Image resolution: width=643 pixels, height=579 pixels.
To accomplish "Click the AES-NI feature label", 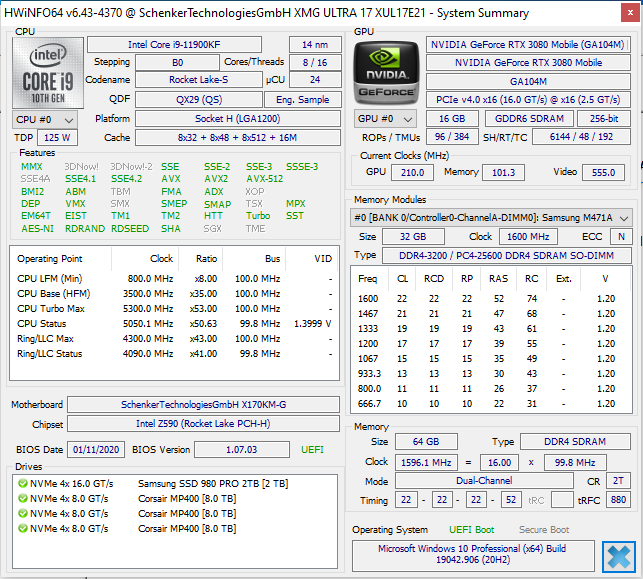I will tap(37, 228).
